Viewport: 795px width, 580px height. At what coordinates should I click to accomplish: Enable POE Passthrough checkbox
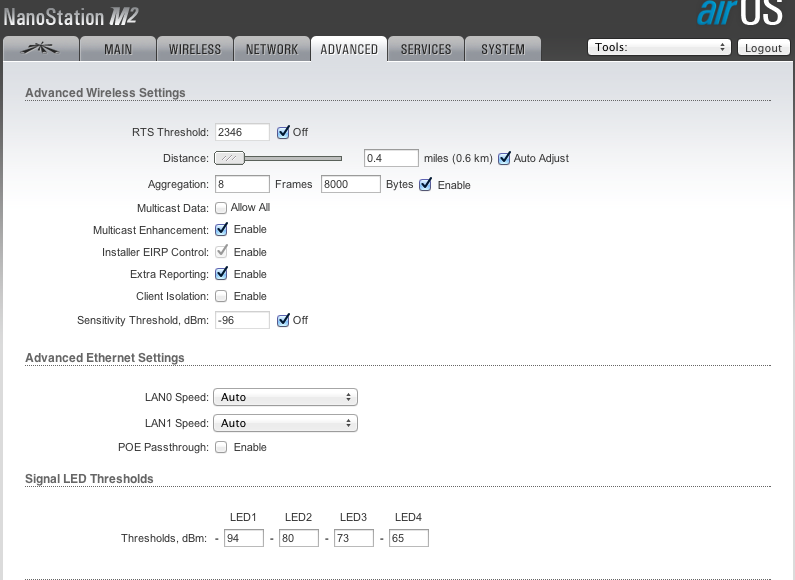click(222, 447)
